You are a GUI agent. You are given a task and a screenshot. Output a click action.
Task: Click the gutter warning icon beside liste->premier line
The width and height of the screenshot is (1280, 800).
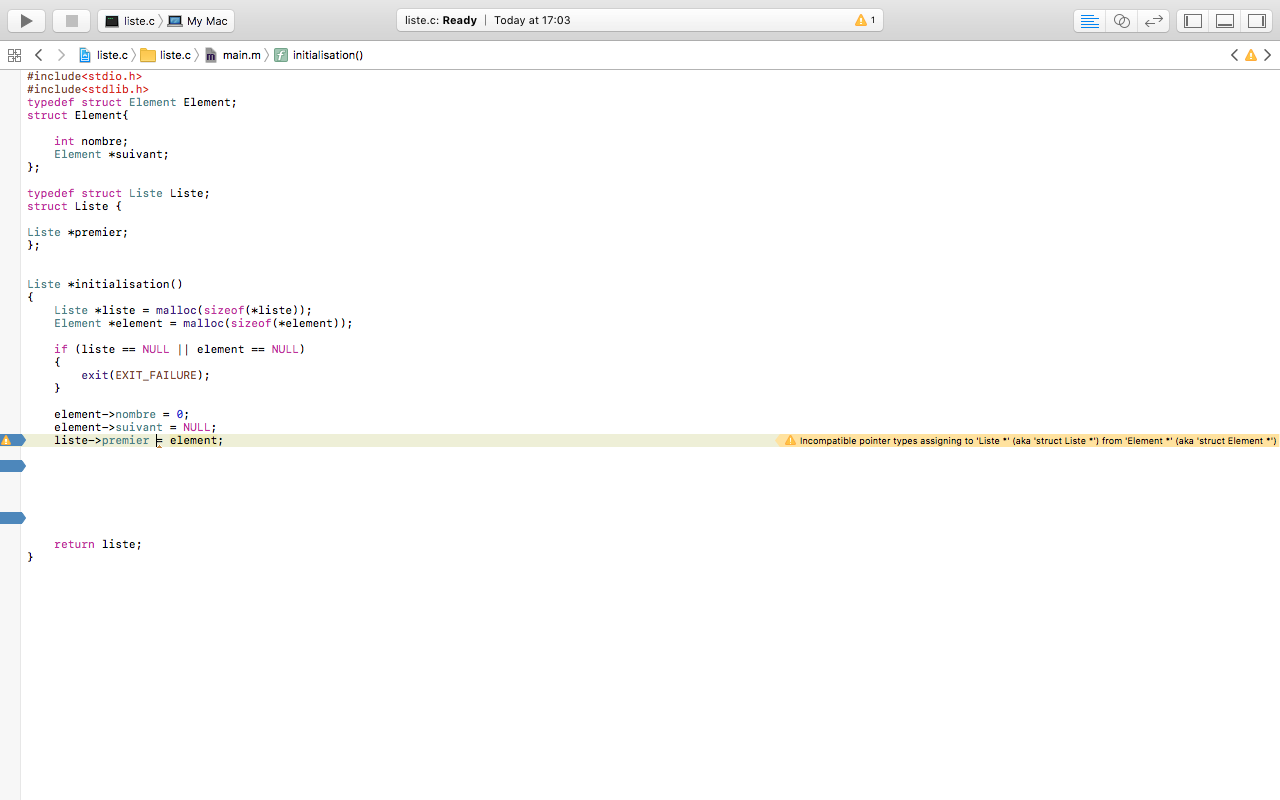6,440
